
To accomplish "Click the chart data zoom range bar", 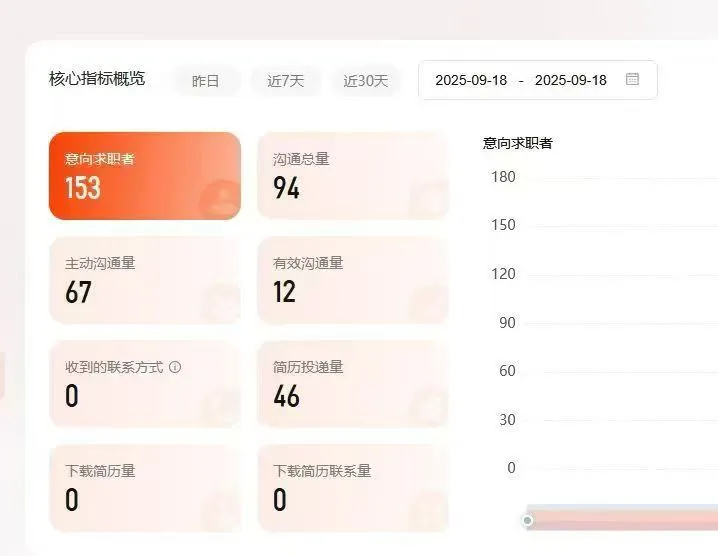I will (622, 518).
